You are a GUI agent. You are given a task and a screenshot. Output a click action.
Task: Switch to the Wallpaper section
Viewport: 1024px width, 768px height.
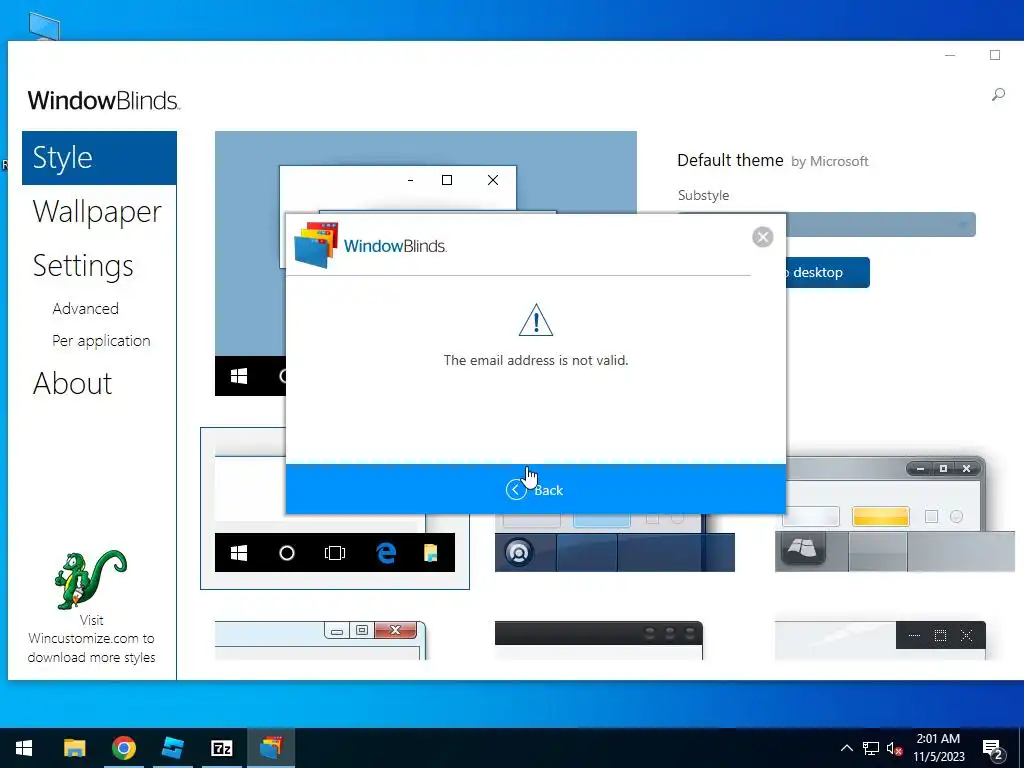pos(97,212)
